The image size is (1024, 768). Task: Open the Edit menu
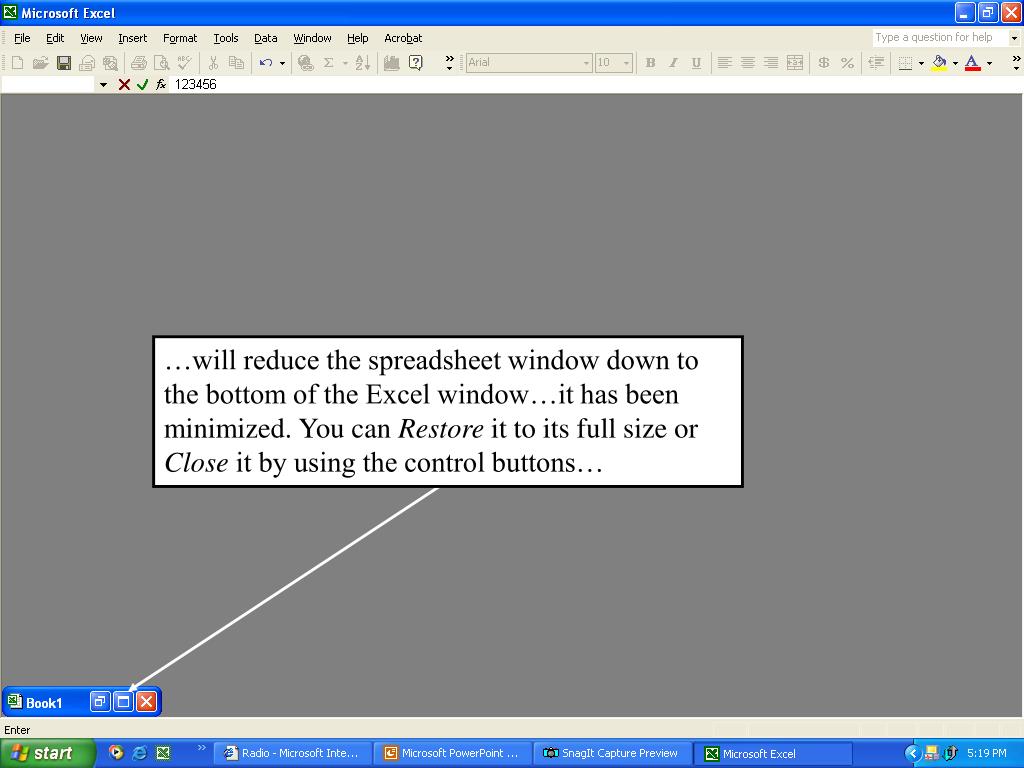coord(55,38)
